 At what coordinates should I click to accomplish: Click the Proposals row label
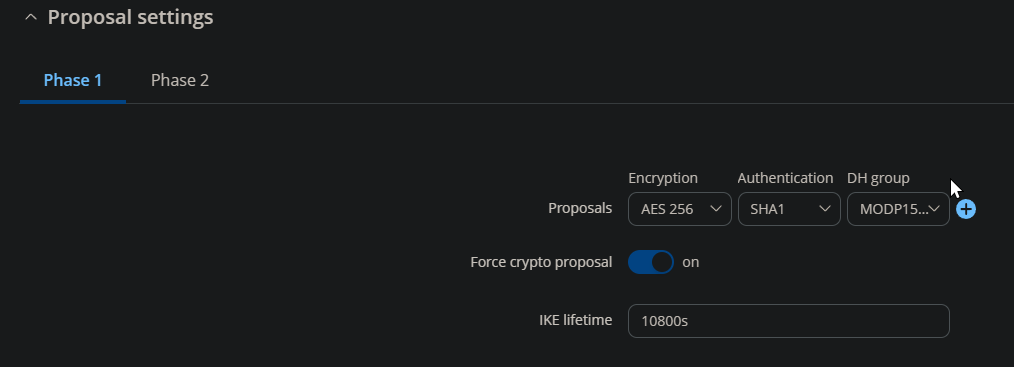[580, 208]
